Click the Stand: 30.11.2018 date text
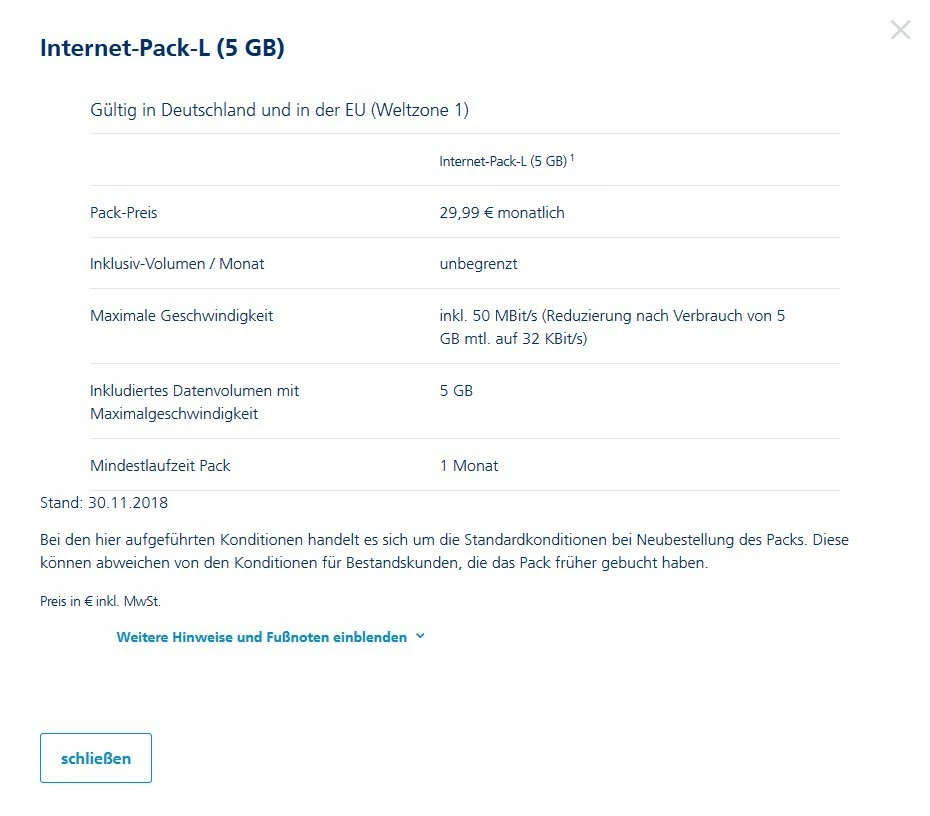 pos(104,503)
